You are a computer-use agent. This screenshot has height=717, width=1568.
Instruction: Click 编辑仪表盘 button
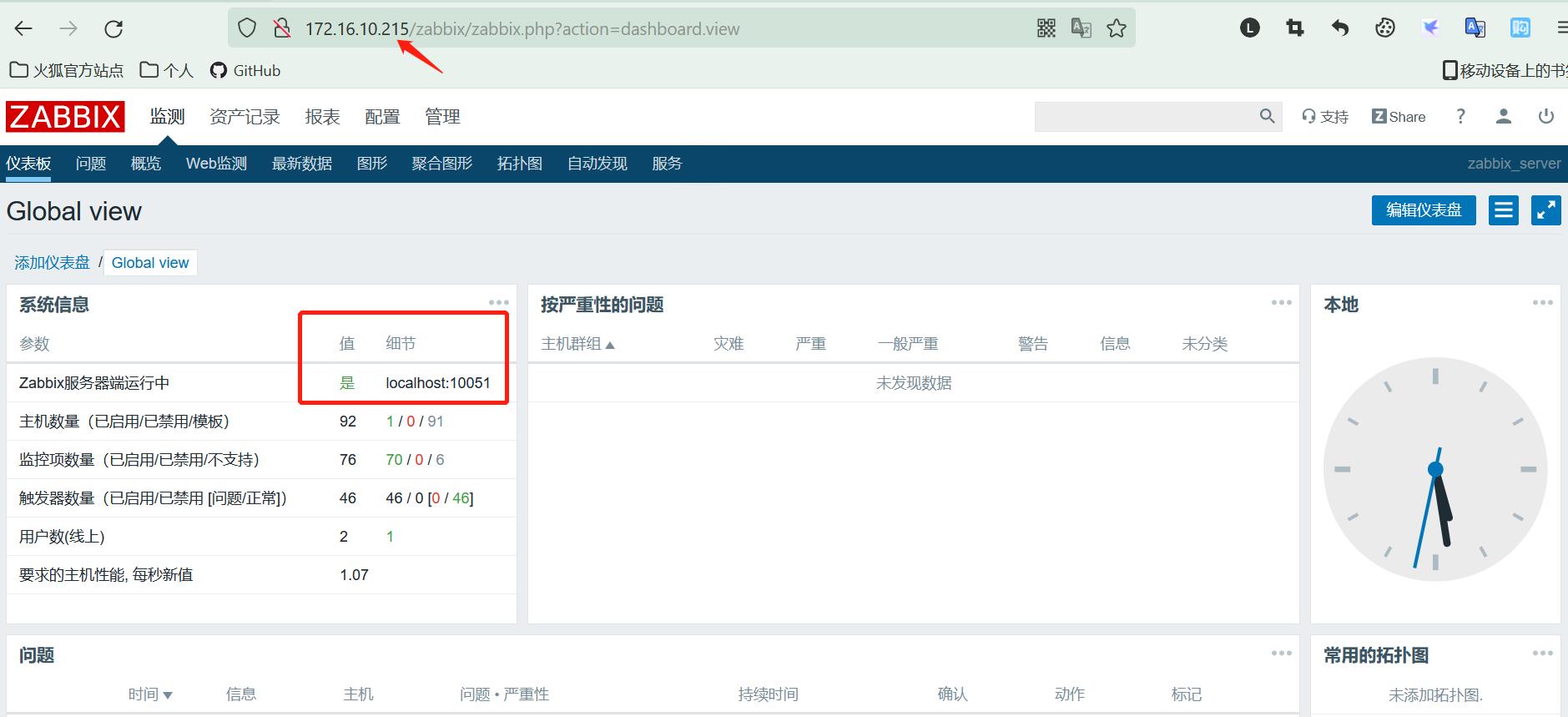pos(1424,210)
